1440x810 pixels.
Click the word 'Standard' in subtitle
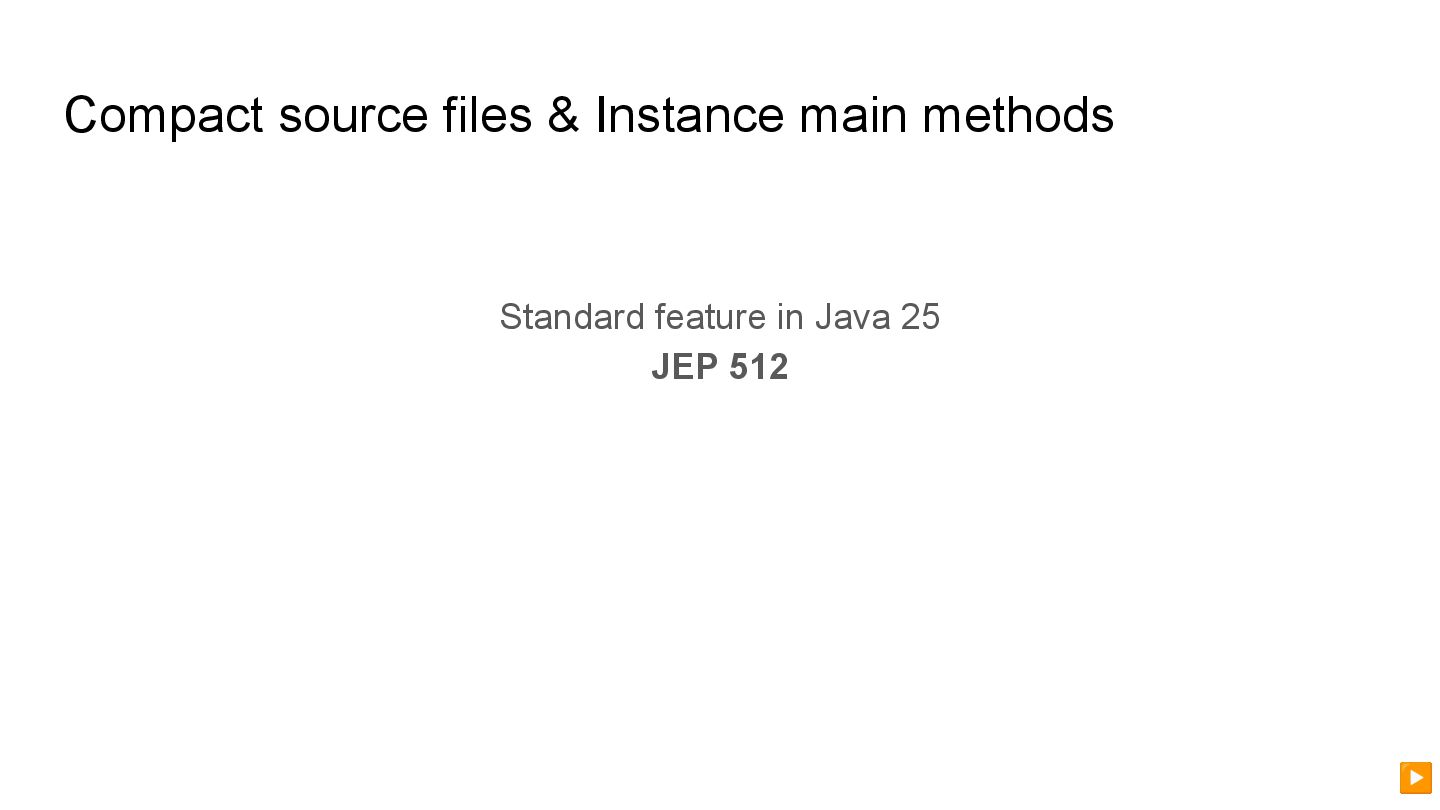572,317
